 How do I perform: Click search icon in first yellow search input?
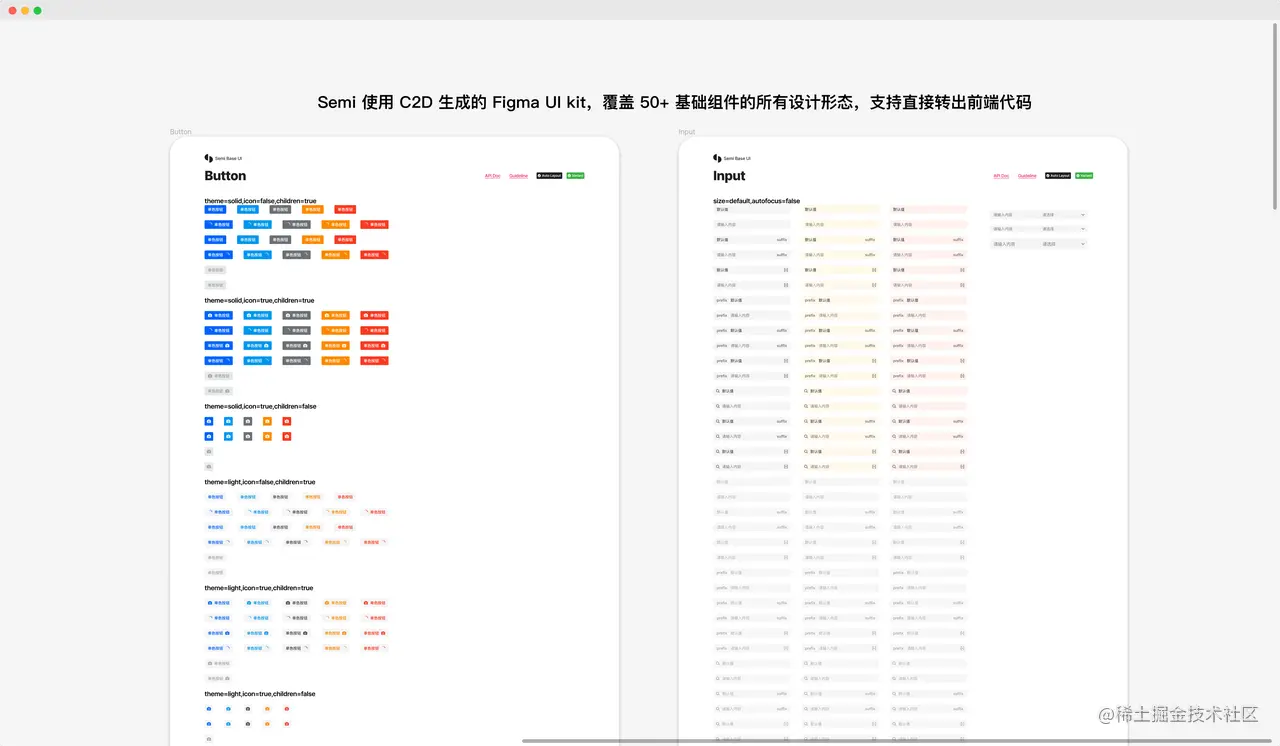[807, 391]
